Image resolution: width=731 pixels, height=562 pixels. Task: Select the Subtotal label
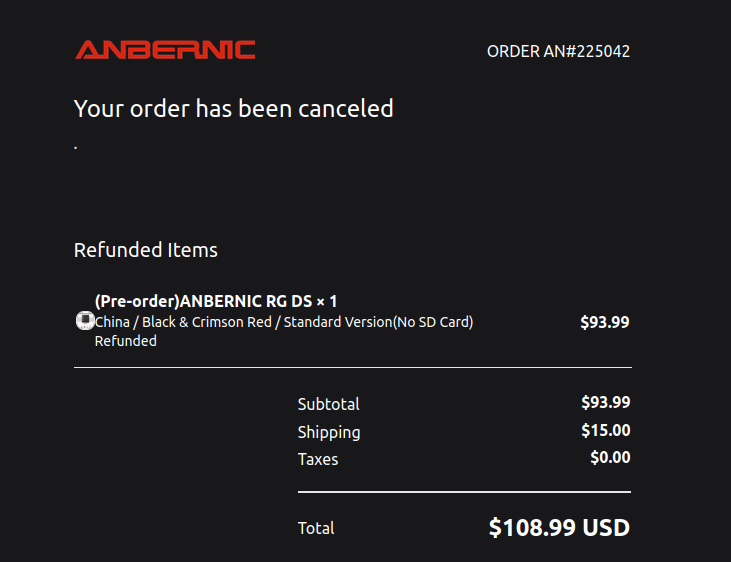(328, 404)
